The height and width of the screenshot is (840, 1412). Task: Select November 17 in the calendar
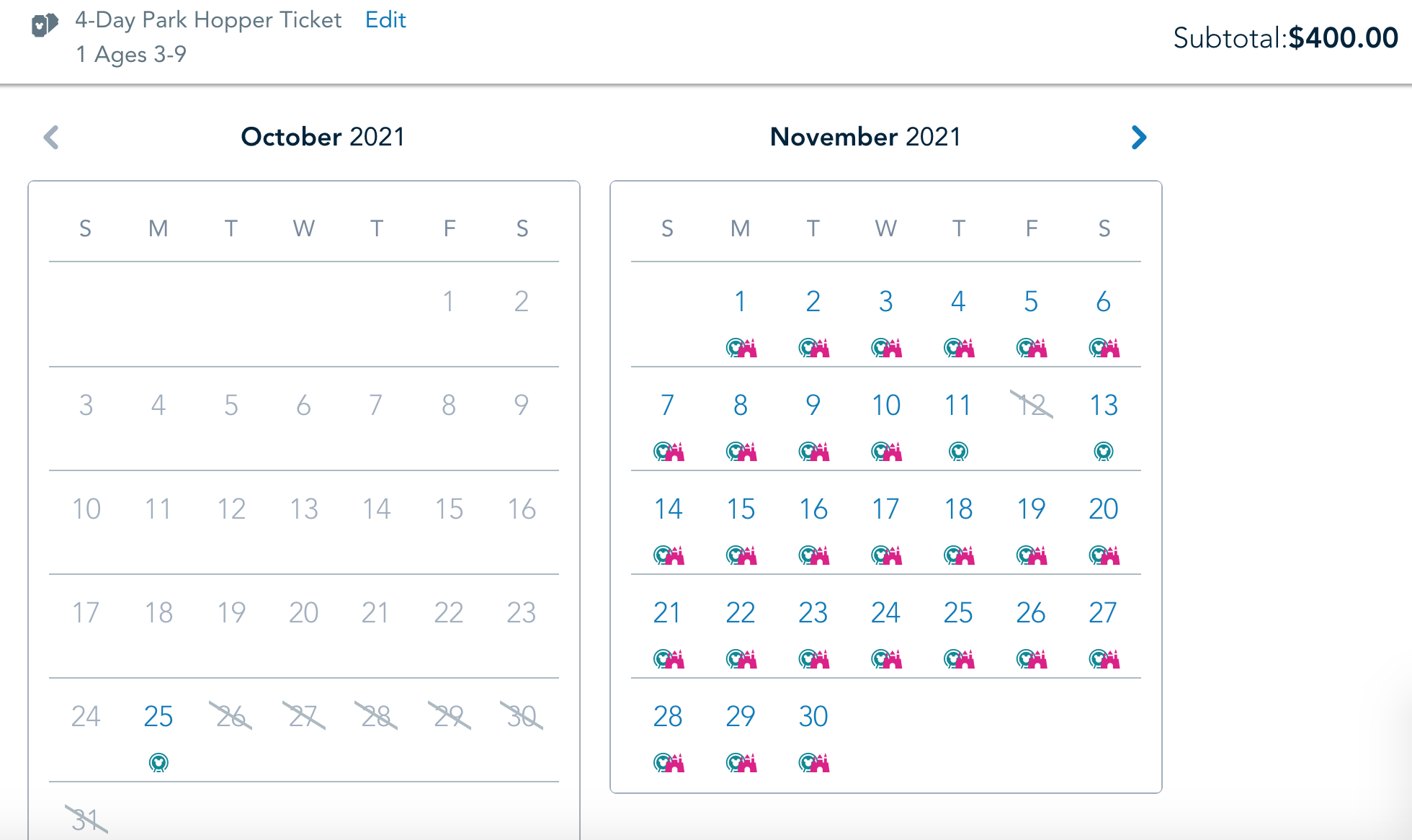coord(885,509)
